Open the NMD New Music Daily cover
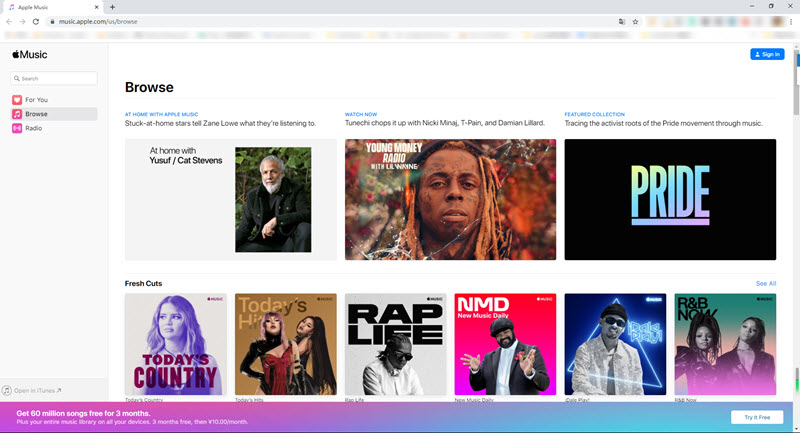Viewport: 800px width, 433px height. pos(505,344)
